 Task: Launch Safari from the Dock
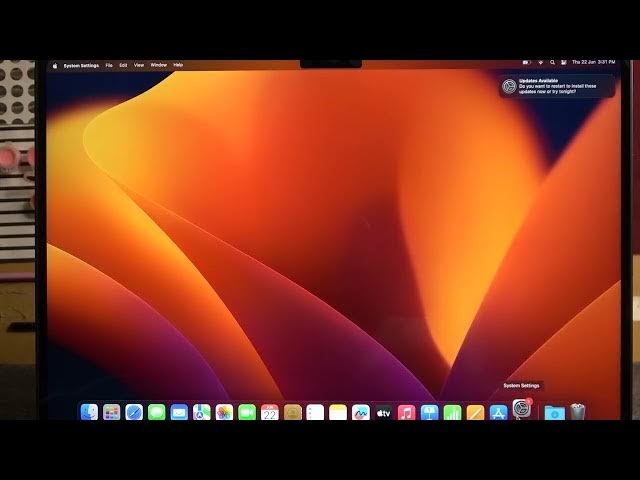point(134,412)
